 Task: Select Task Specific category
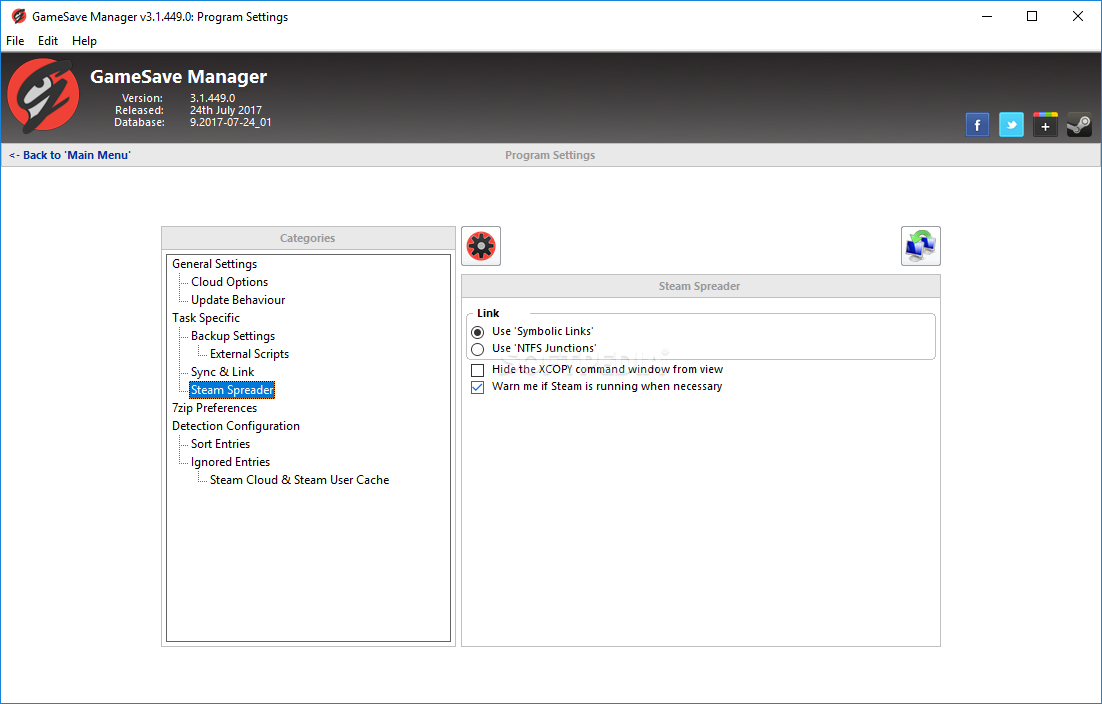click(x=206, y=318)
